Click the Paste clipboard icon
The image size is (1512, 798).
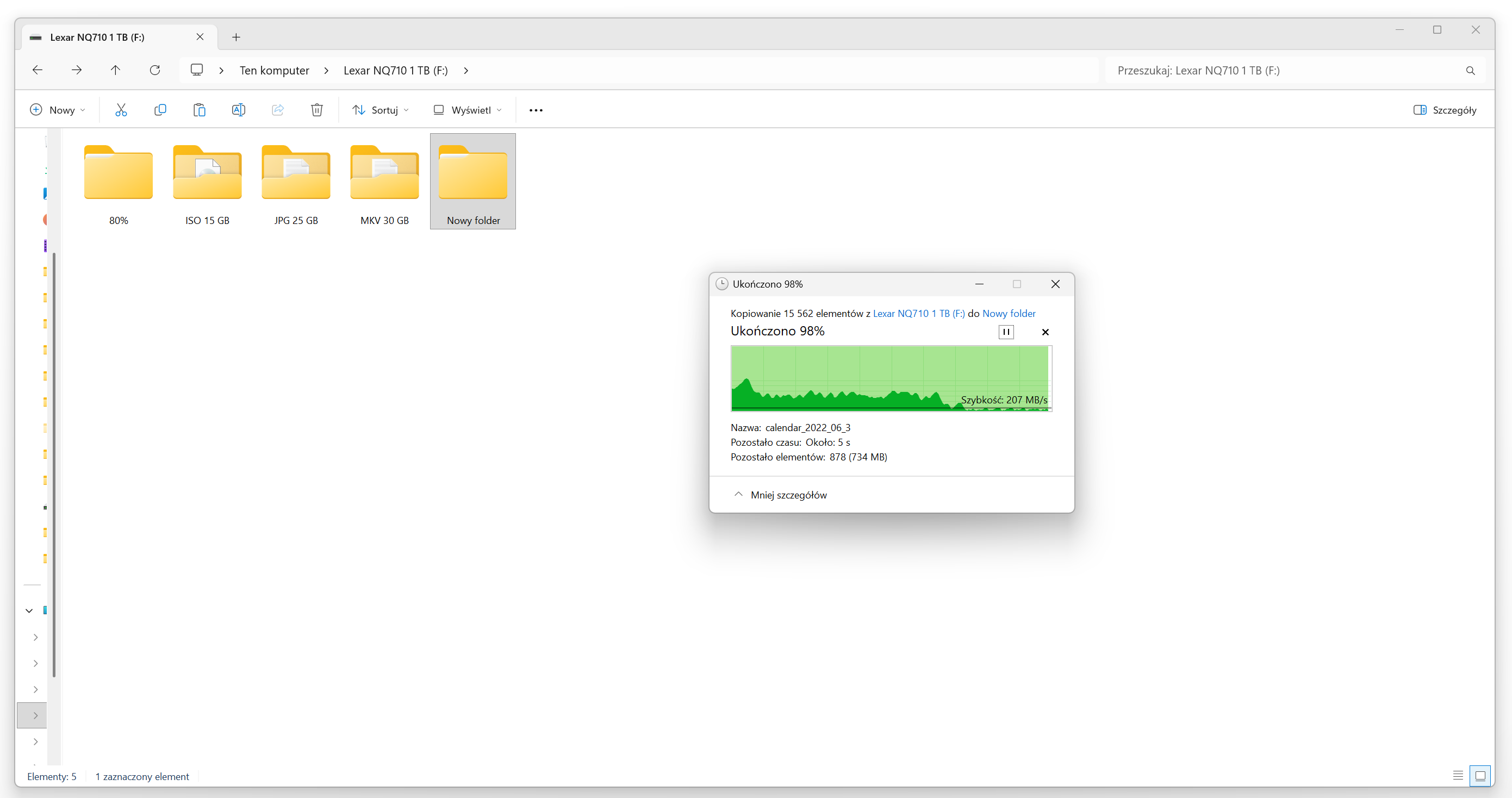click(199, 110)
